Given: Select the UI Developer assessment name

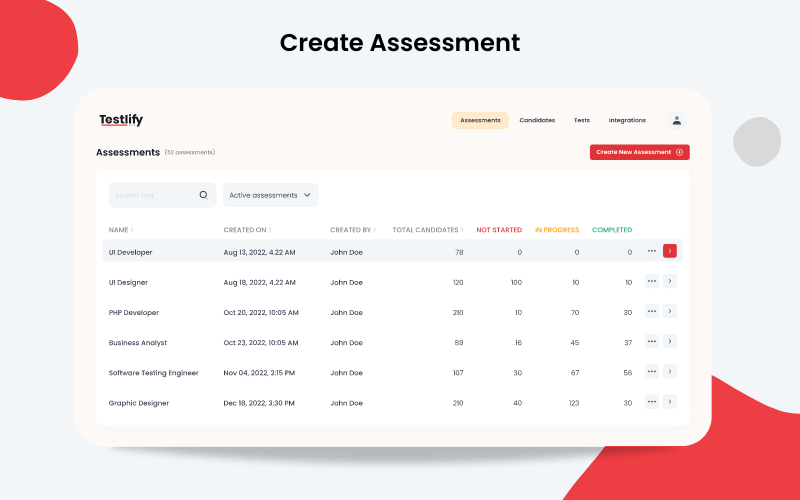Looking at the screenshot, I should (130, 252).
